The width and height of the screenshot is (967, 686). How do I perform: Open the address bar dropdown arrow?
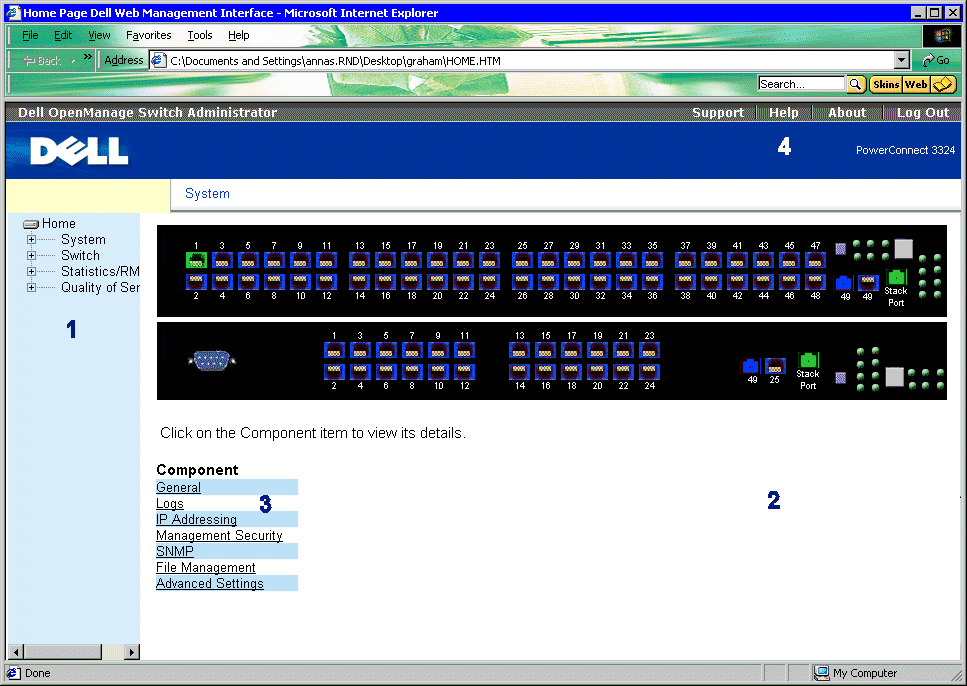(902, 60)
